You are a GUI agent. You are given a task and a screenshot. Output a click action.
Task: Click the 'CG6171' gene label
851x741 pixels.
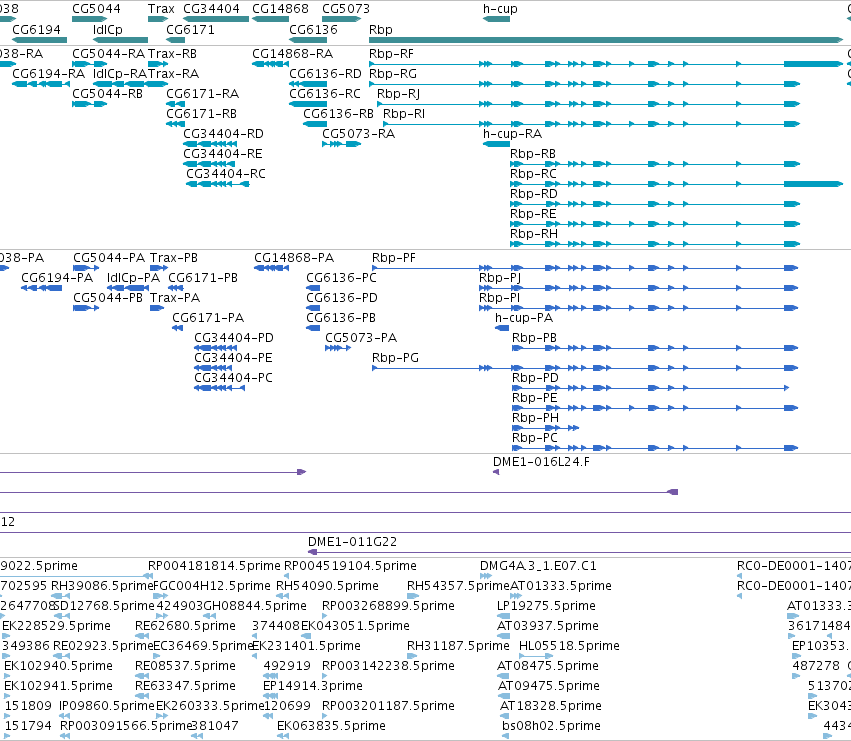coord(190,29)
